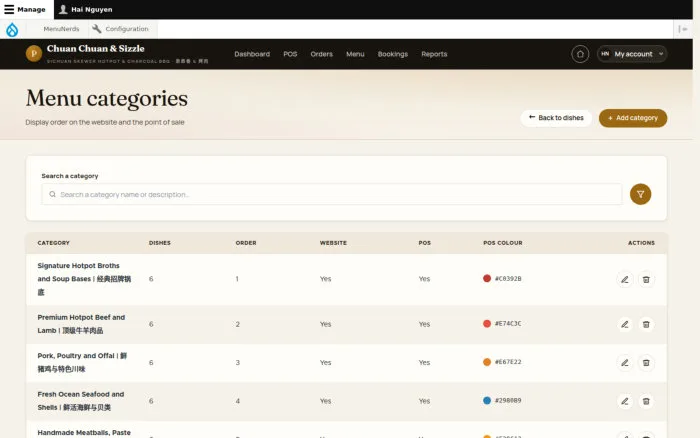The width and height of the screenshot is (700, 438).
Task: Go to the Dashboard nav item
Action: point(252,54)
